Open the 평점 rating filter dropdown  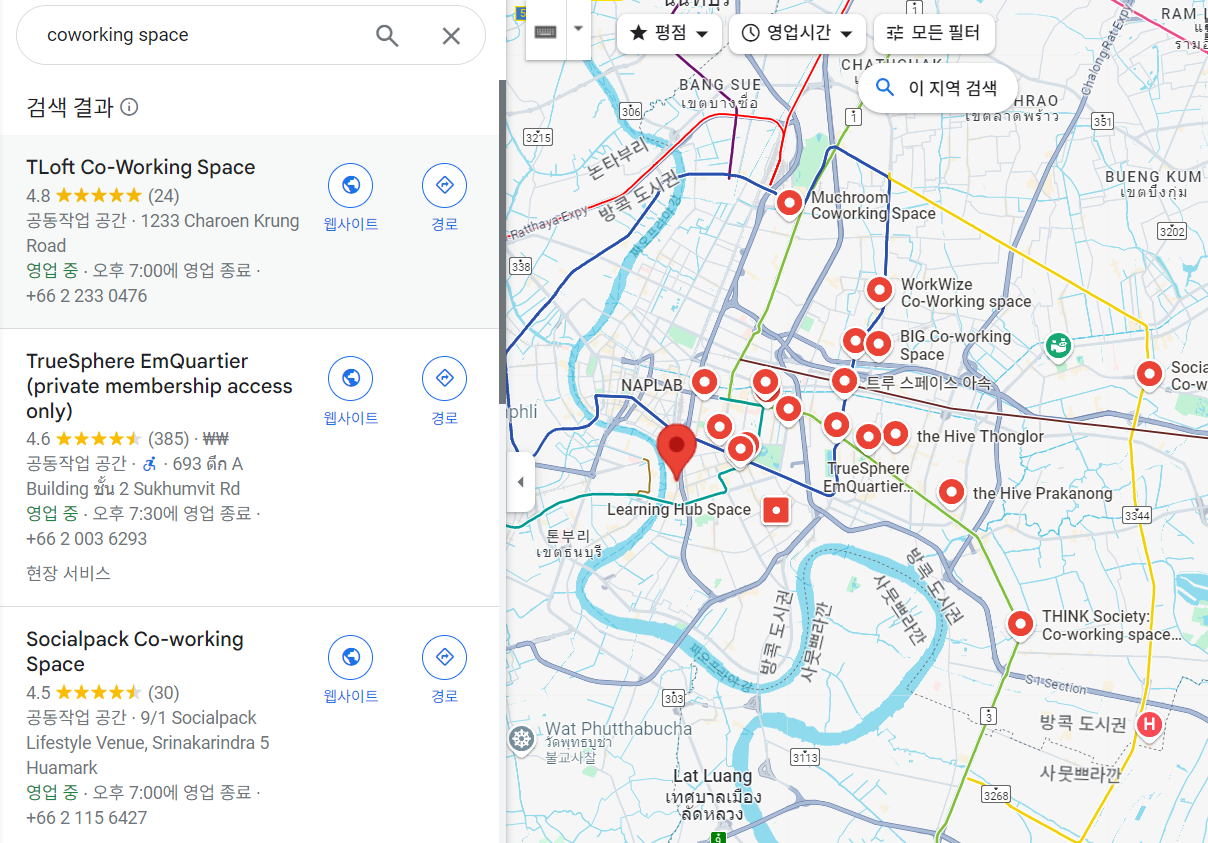(x=669, y=33)
